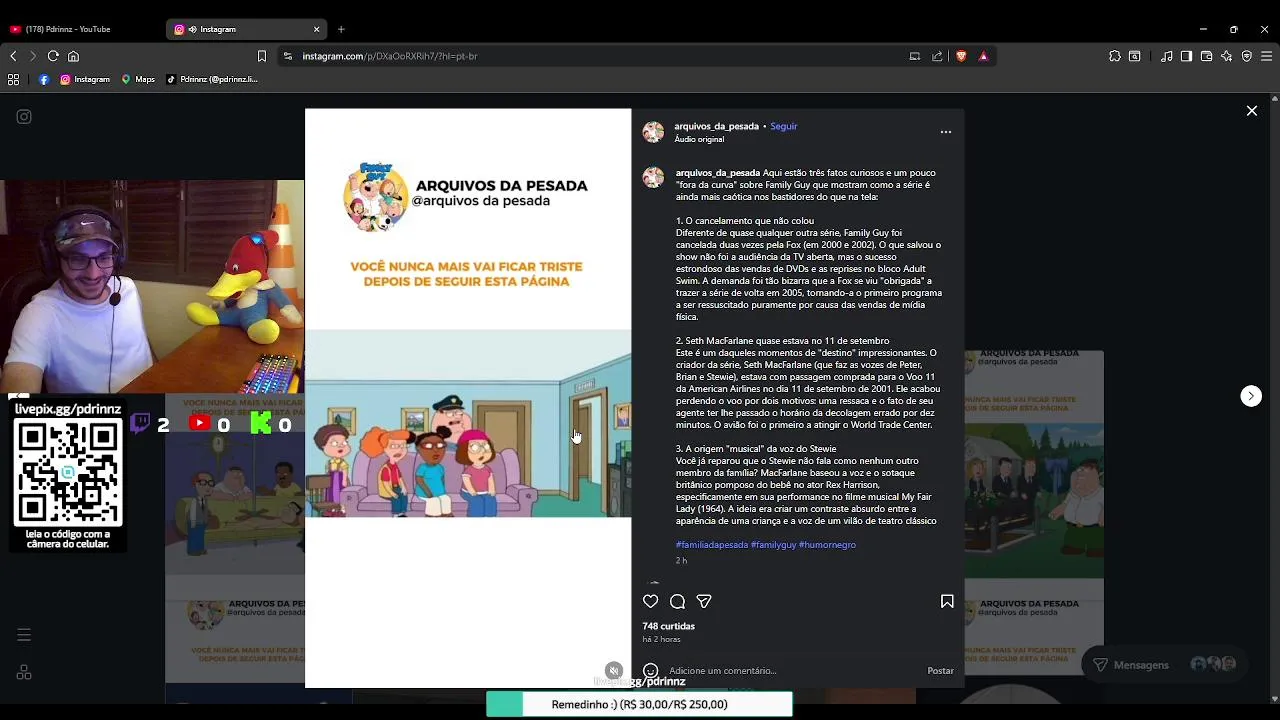Click the browser forward arrow
The image size is (1280, 720).
(x=33, y=56)
